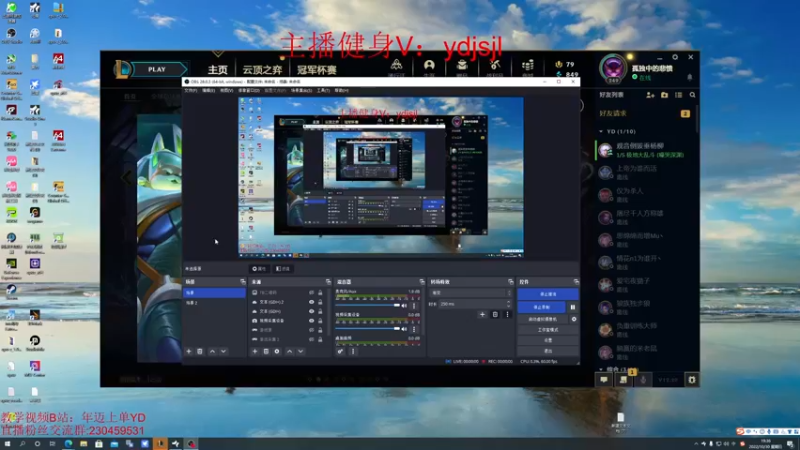
Task: Pop out the scenes dock panel
Action: pyautogui.click(x=243, y=282)
